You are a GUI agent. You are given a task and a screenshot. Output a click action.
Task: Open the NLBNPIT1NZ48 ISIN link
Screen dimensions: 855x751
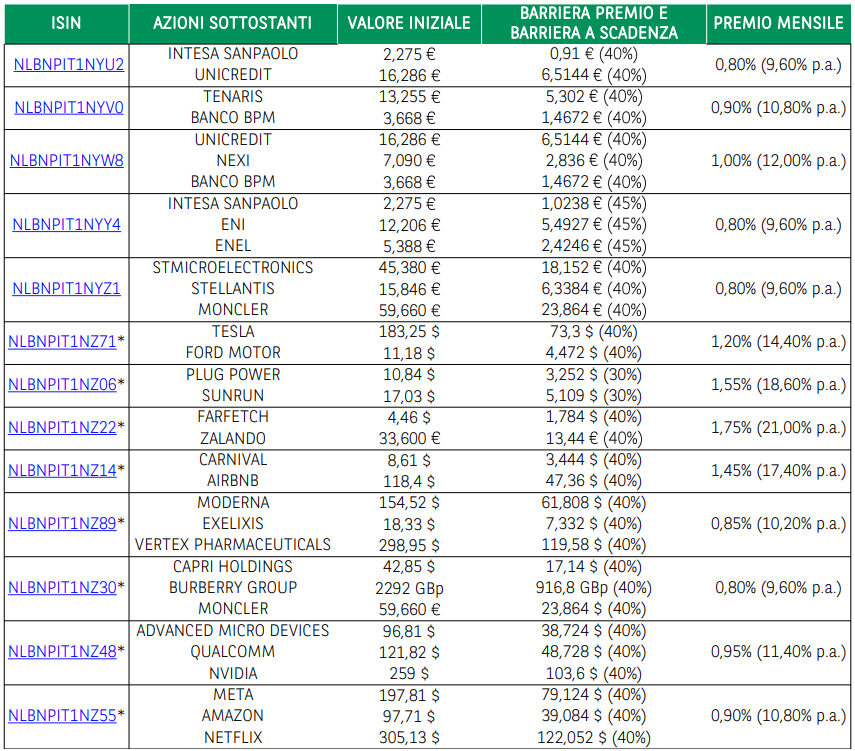click(x=62, y=651)
